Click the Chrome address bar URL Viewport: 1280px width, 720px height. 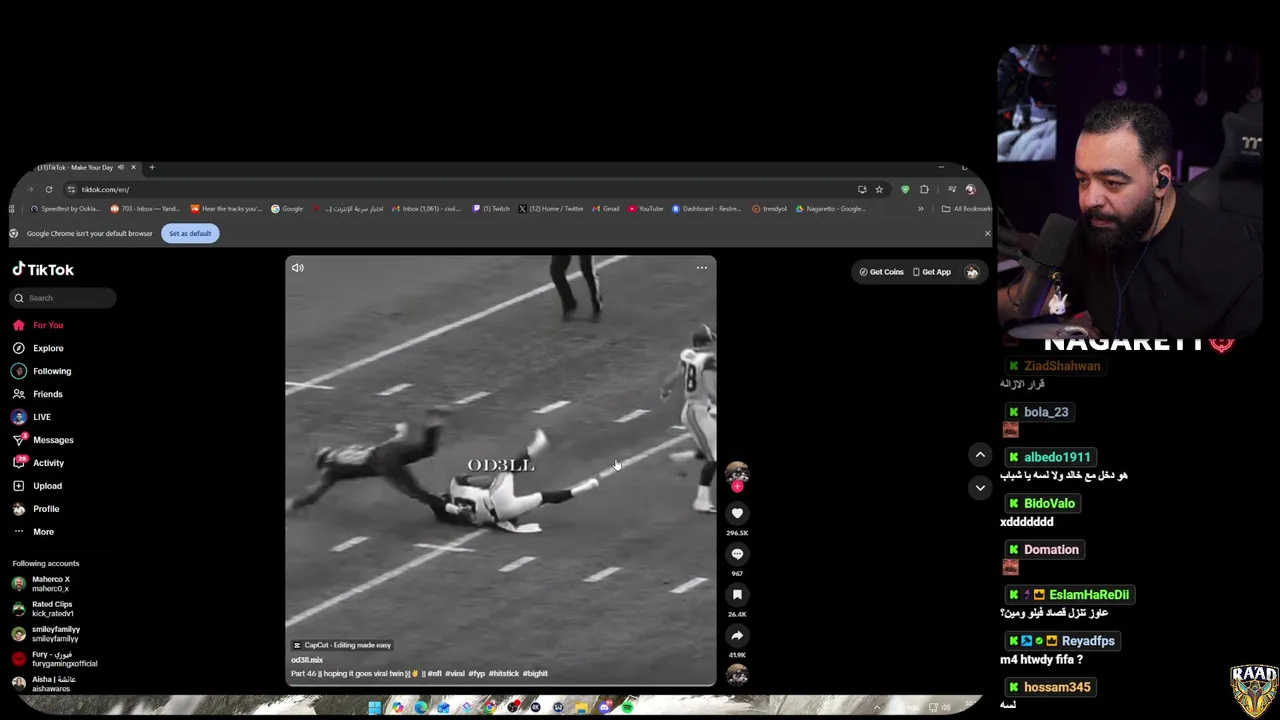pos(105,189)
